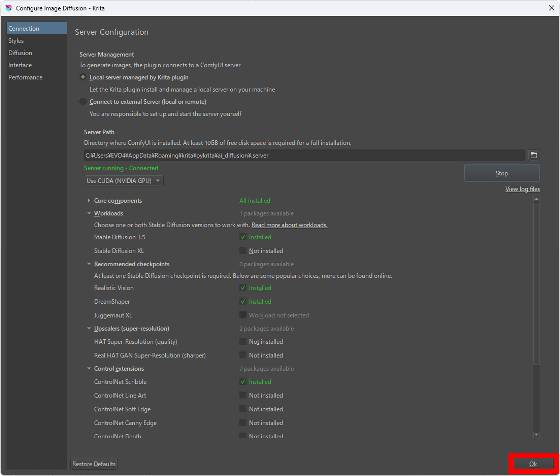560x476 pixels.
Task: Tick the ControlNet Line Art checkbox
Action: (x=243, y=395)
